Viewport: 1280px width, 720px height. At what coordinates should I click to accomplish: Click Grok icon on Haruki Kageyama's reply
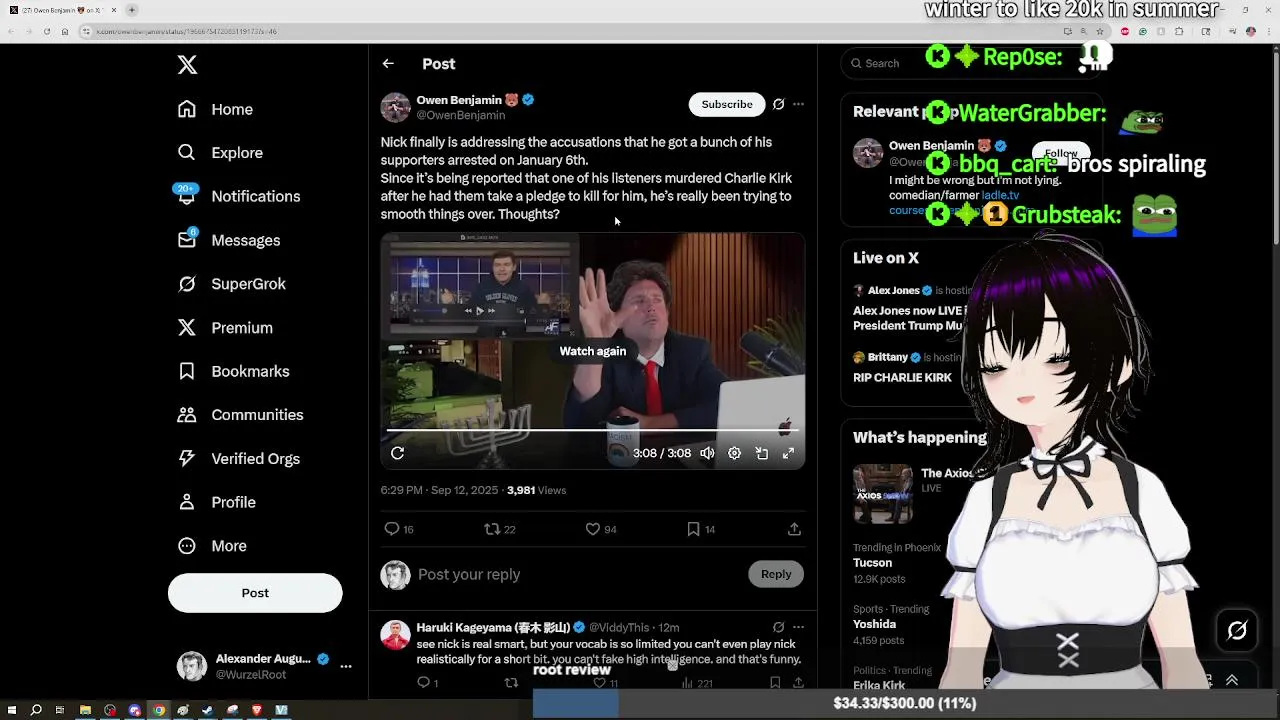click(778, 627)
